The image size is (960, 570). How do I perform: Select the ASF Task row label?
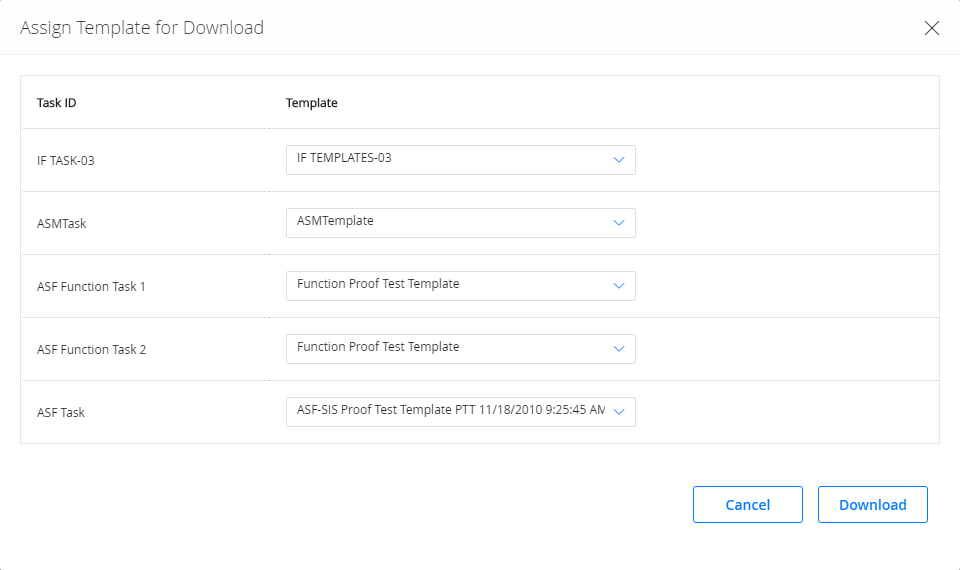tap(61, 413)
